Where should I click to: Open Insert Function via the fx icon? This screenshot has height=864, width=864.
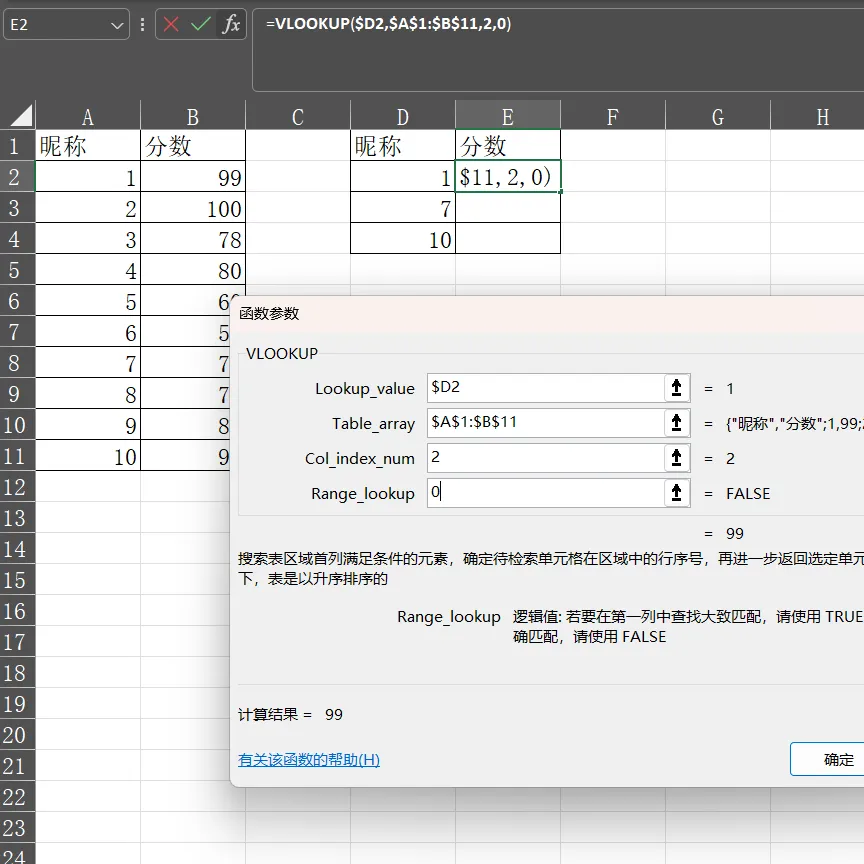[x=231, y=24]
